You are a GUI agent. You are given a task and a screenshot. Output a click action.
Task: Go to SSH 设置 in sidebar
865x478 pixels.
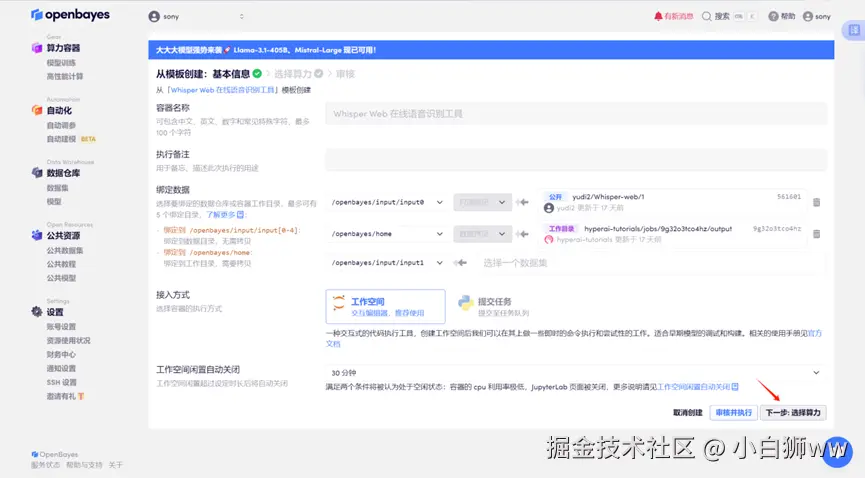tap(61, 382)
